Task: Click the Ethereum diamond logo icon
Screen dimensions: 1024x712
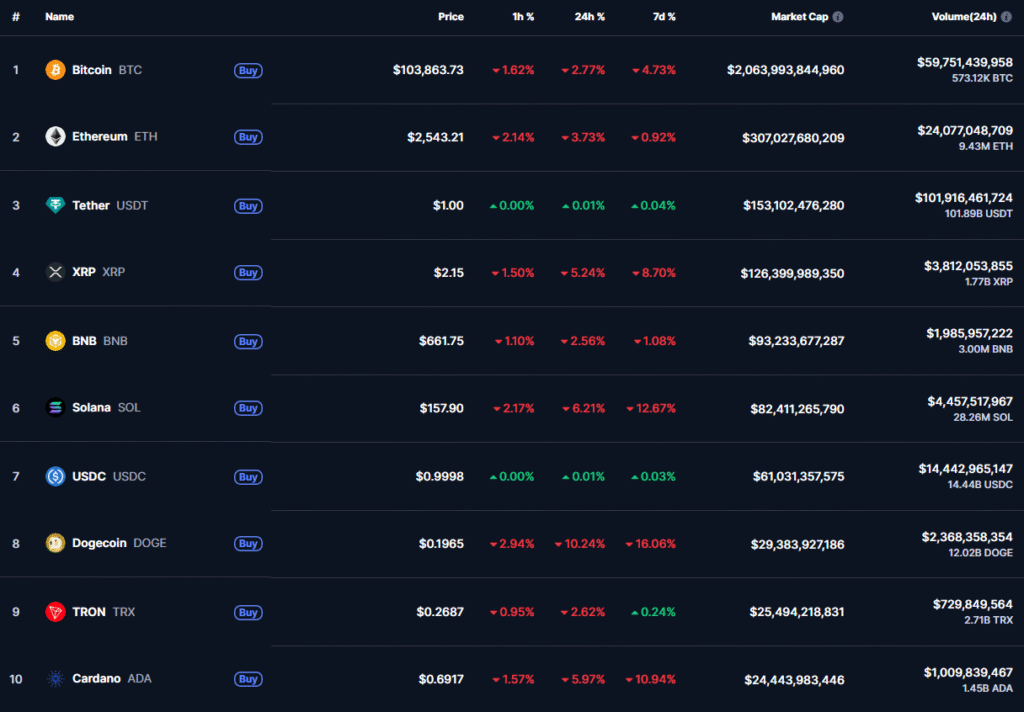Action: coord(55,137)
